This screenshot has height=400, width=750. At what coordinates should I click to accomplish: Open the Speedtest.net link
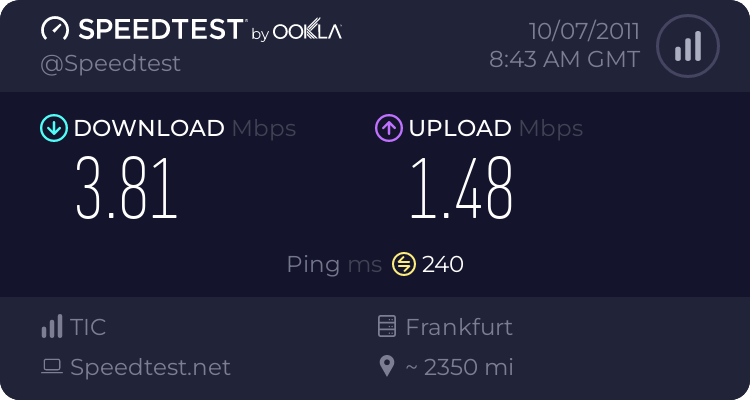coord(150,367)
